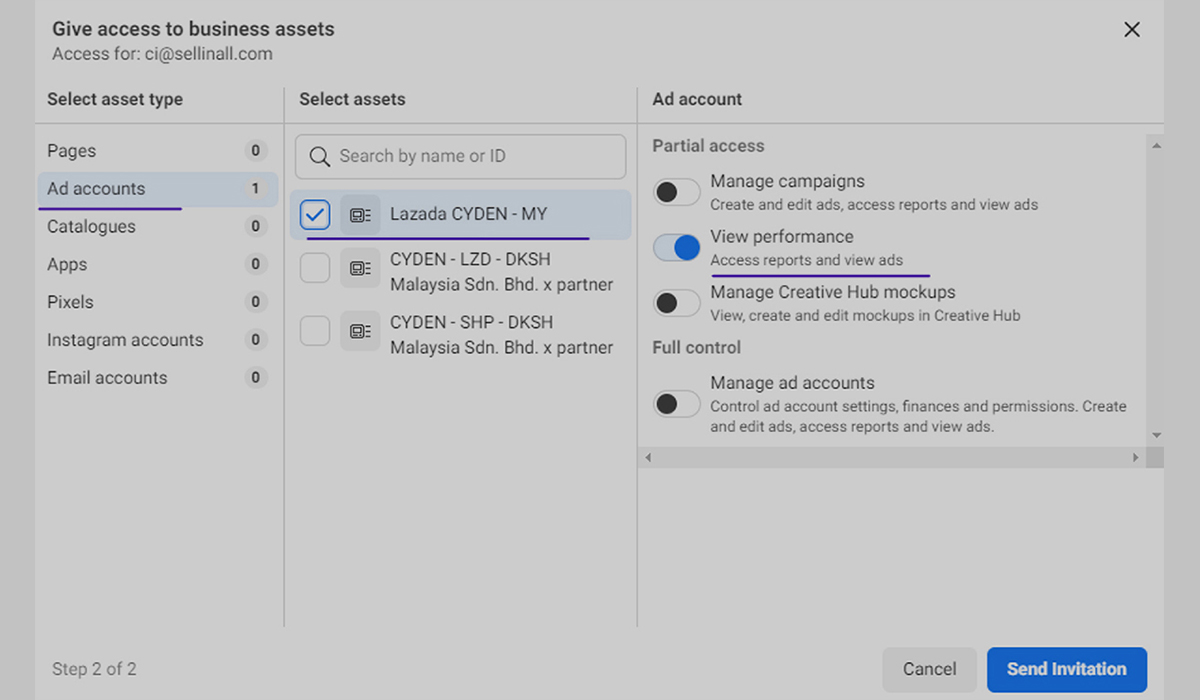Click the Partial access heading
This screenshot has width=1200, height=700.
tap(708, 146)
